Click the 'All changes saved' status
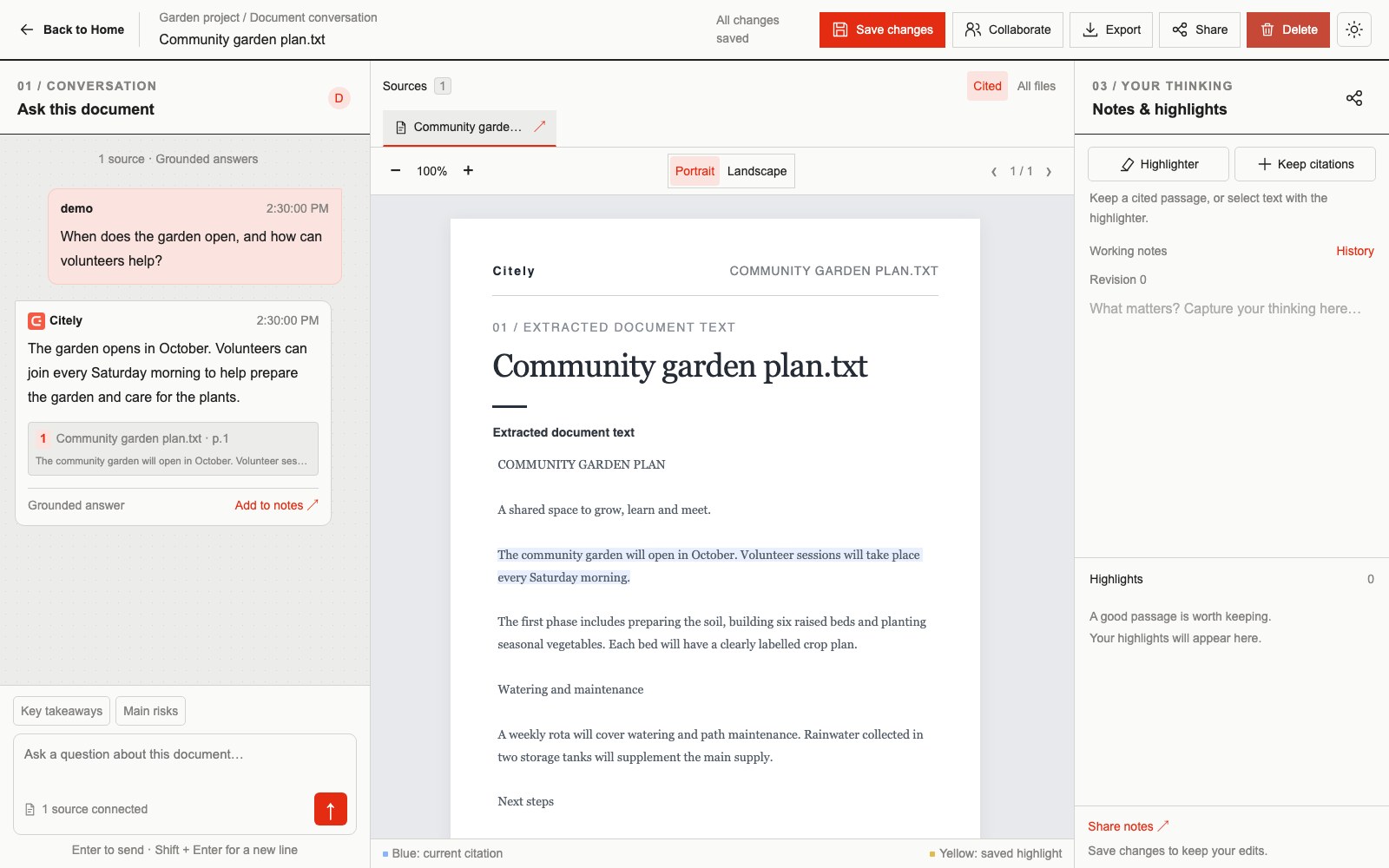The height and width of the screenshot is (868, 1389). click(x=747, y=30)
